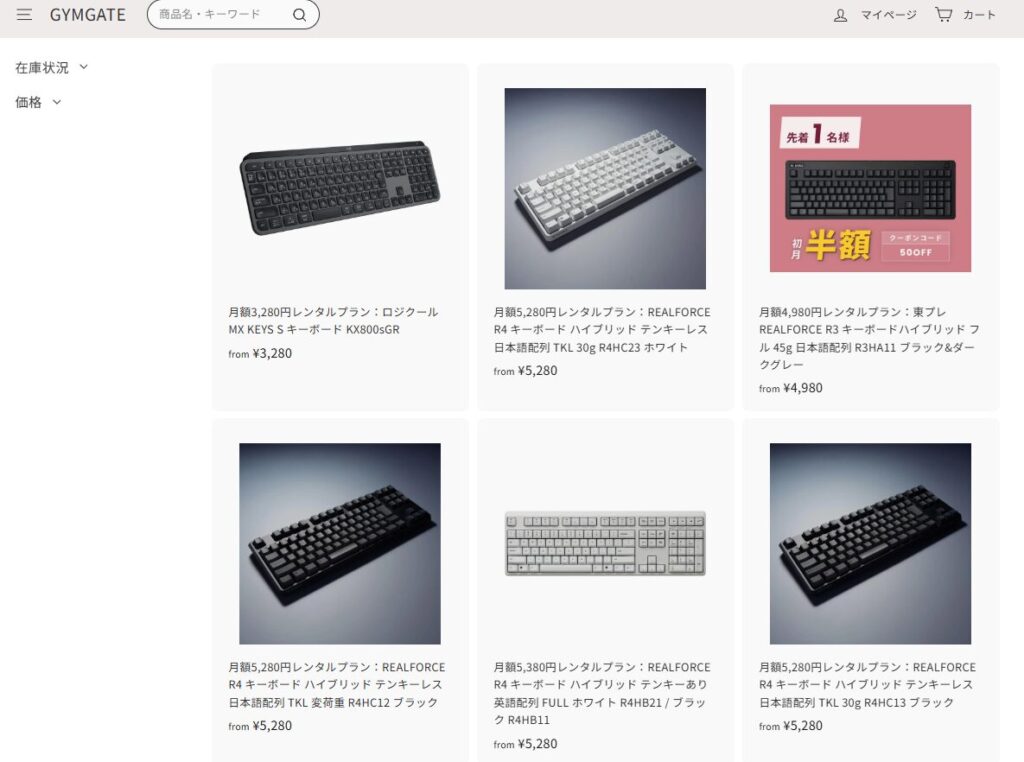
Task: Open the R4HC12 ブラック keyboard image
Action: [340, 543]
